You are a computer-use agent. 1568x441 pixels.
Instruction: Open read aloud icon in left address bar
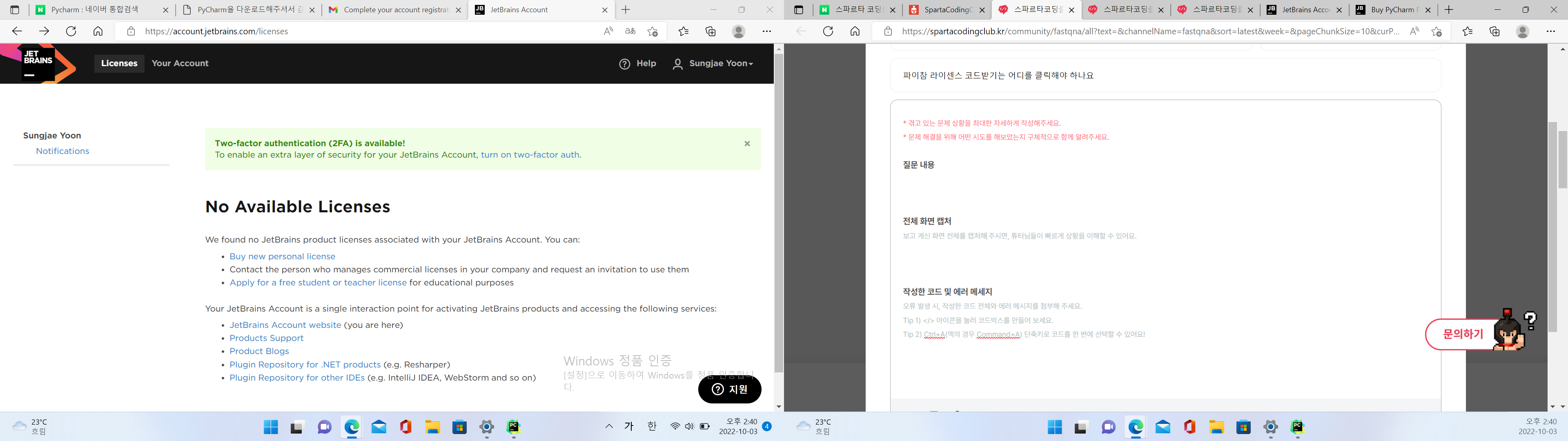[x=608, y=31]
